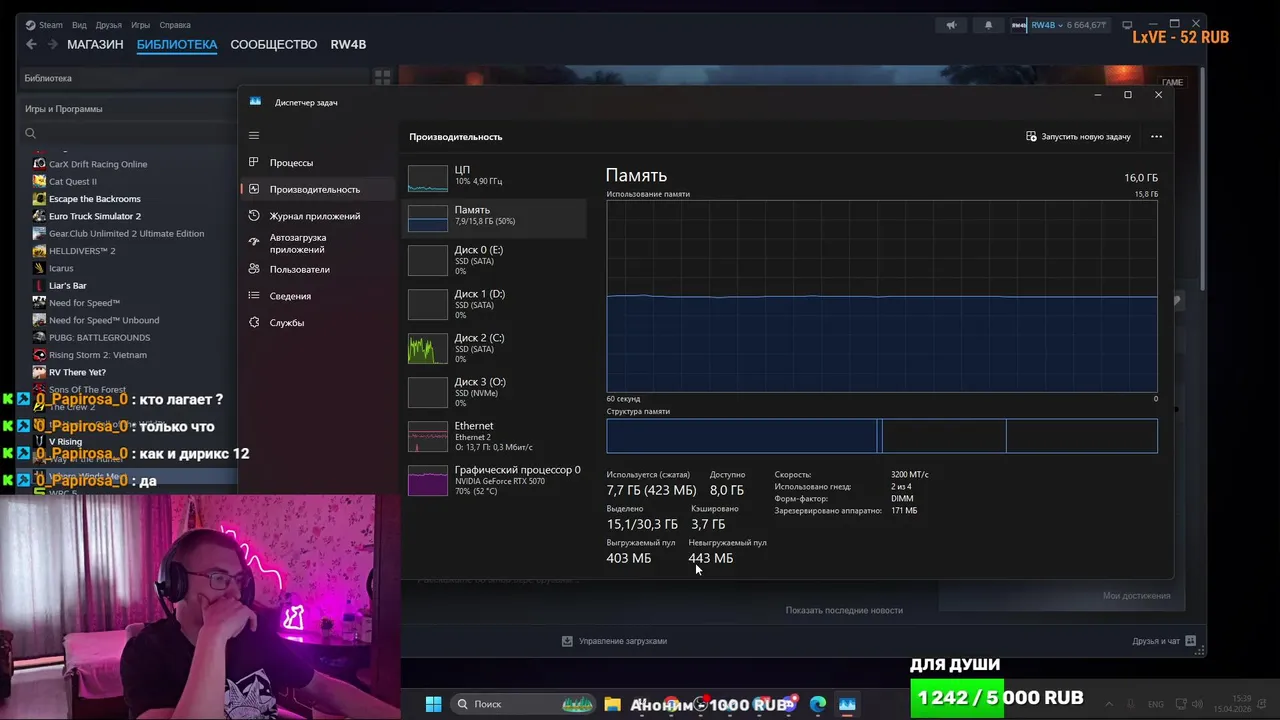Click the App history clock icon
The width and height of the screenshot is (1280, 720).
click(254, 216)
